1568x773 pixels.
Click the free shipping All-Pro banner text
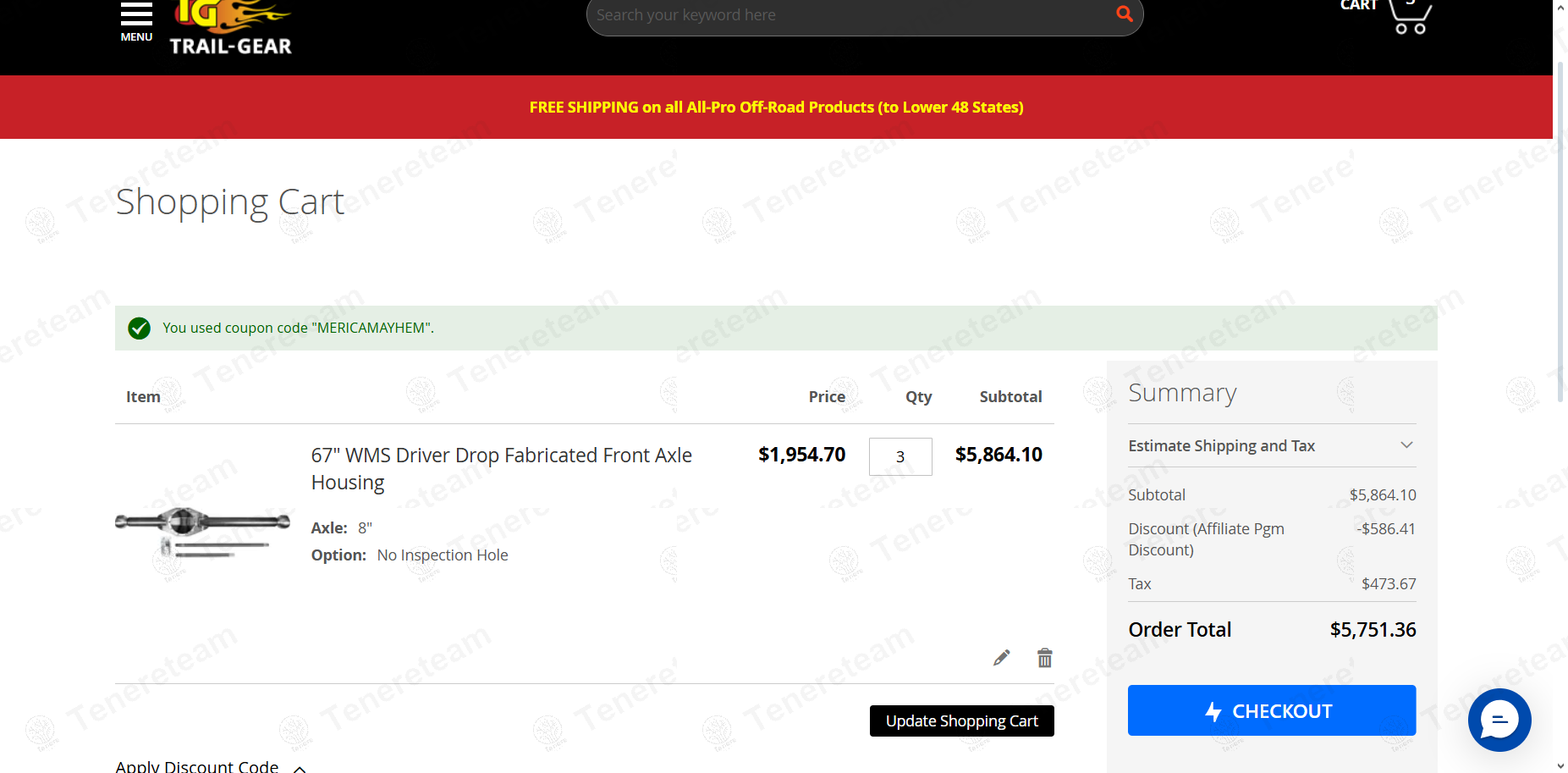(776, 108)
